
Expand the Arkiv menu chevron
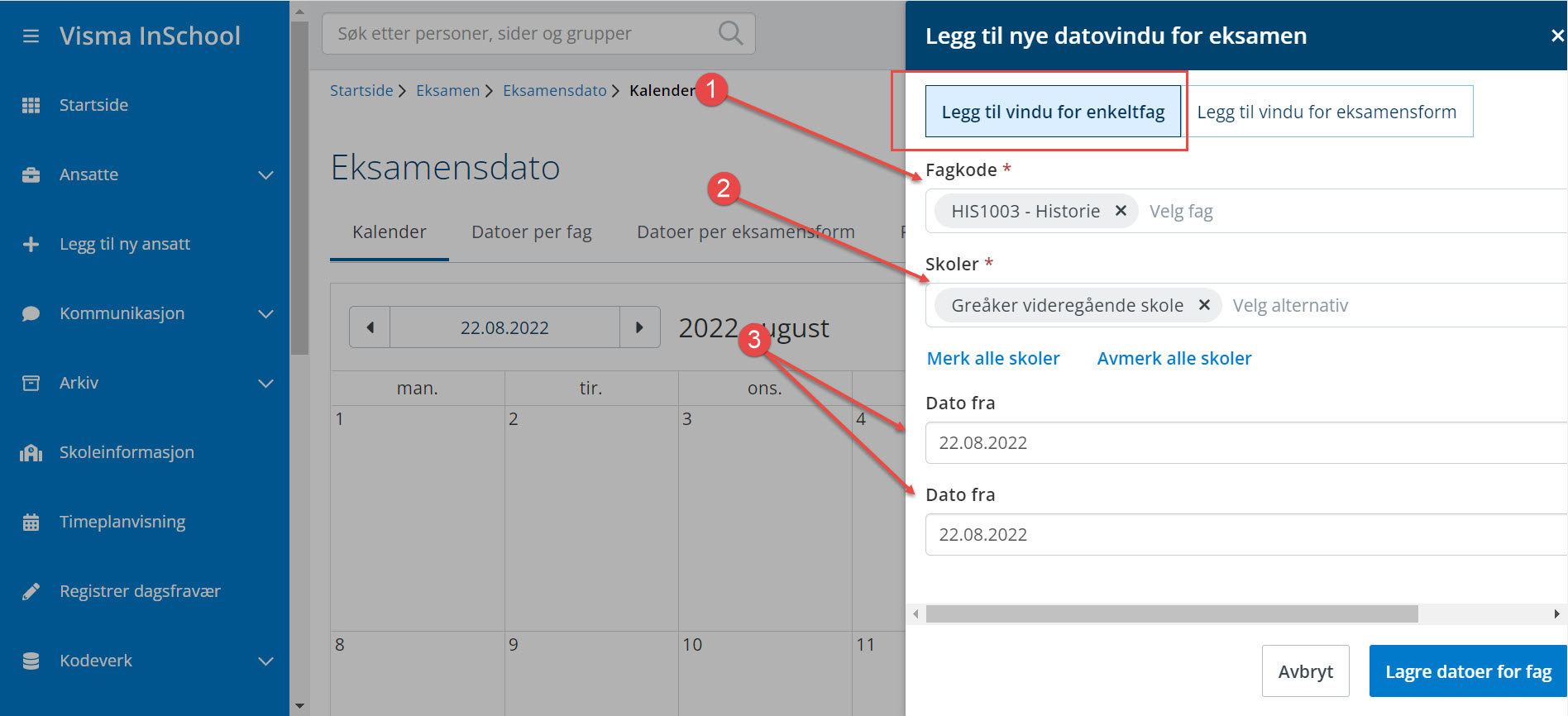[265, 383]
